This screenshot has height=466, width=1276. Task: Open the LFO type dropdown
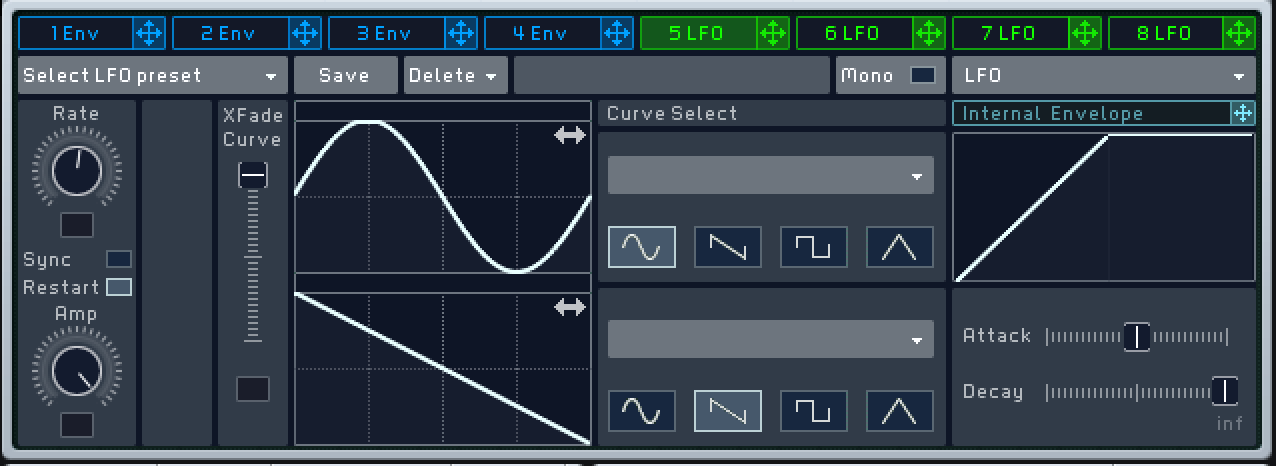tap(1104, 75)
